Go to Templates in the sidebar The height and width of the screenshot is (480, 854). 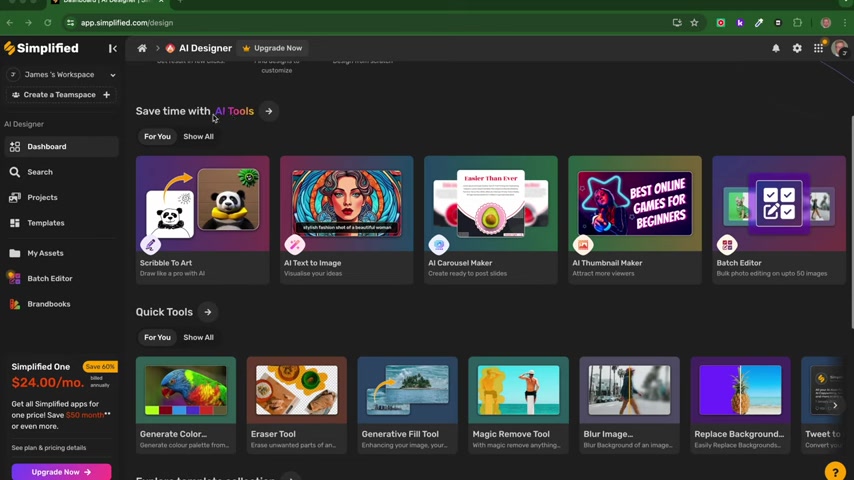point(46,223)
